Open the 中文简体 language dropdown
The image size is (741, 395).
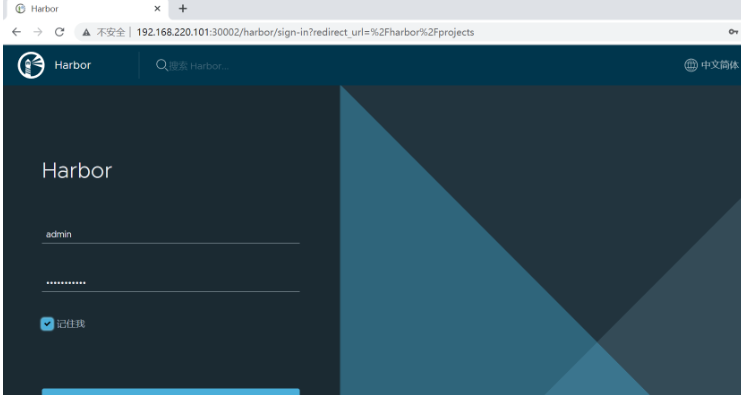pos(712,65)
